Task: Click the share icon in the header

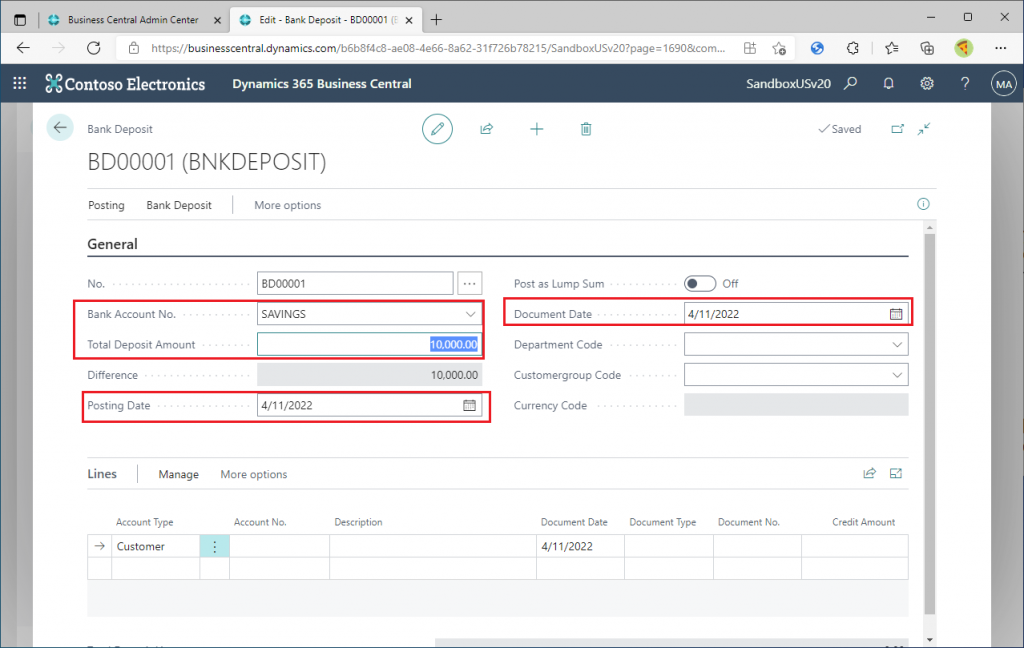Action: point(487,129)
